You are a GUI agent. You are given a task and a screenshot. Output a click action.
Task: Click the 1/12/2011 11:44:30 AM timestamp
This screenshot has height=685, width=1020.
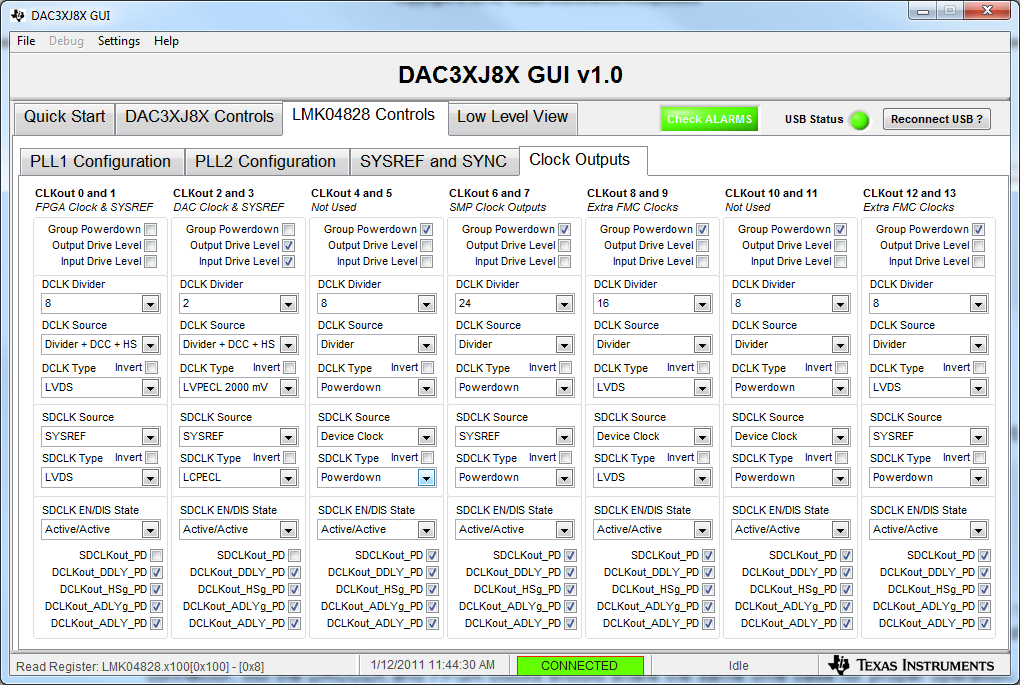pyautogui.click(x=433, y=665)
